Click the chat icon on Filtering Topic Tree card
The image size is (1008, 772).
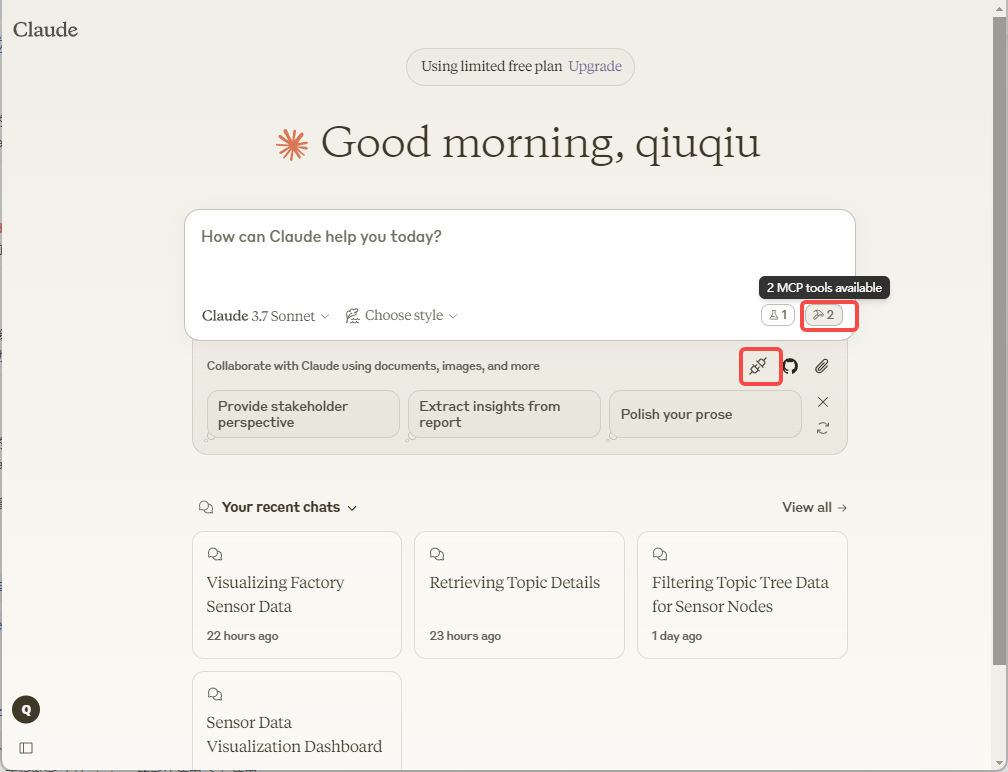click(660, 554)
